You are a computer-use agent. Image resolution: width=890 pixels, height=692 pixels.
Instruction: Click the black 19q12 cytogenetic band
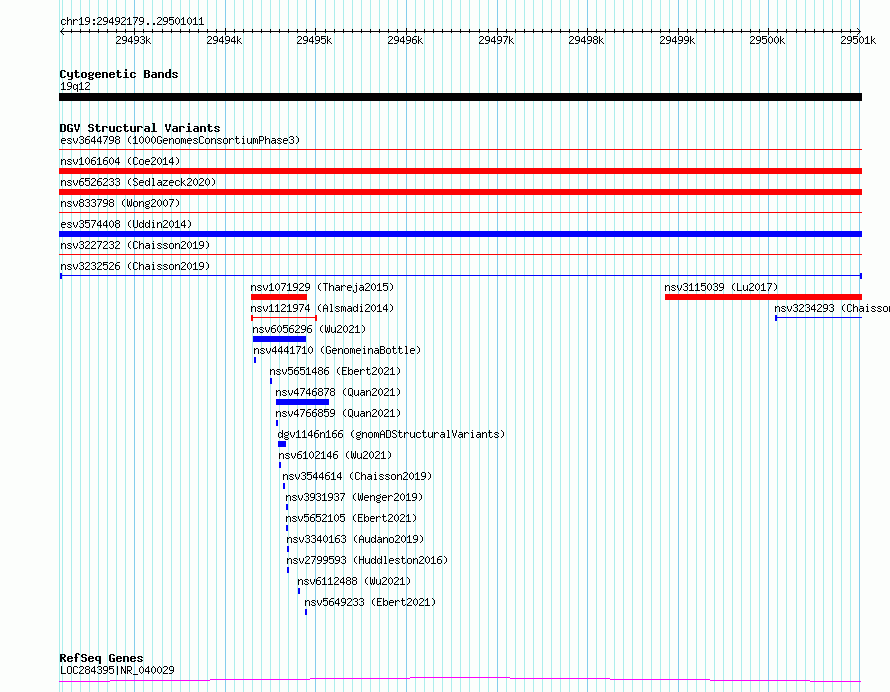click(x=460, y=97)
